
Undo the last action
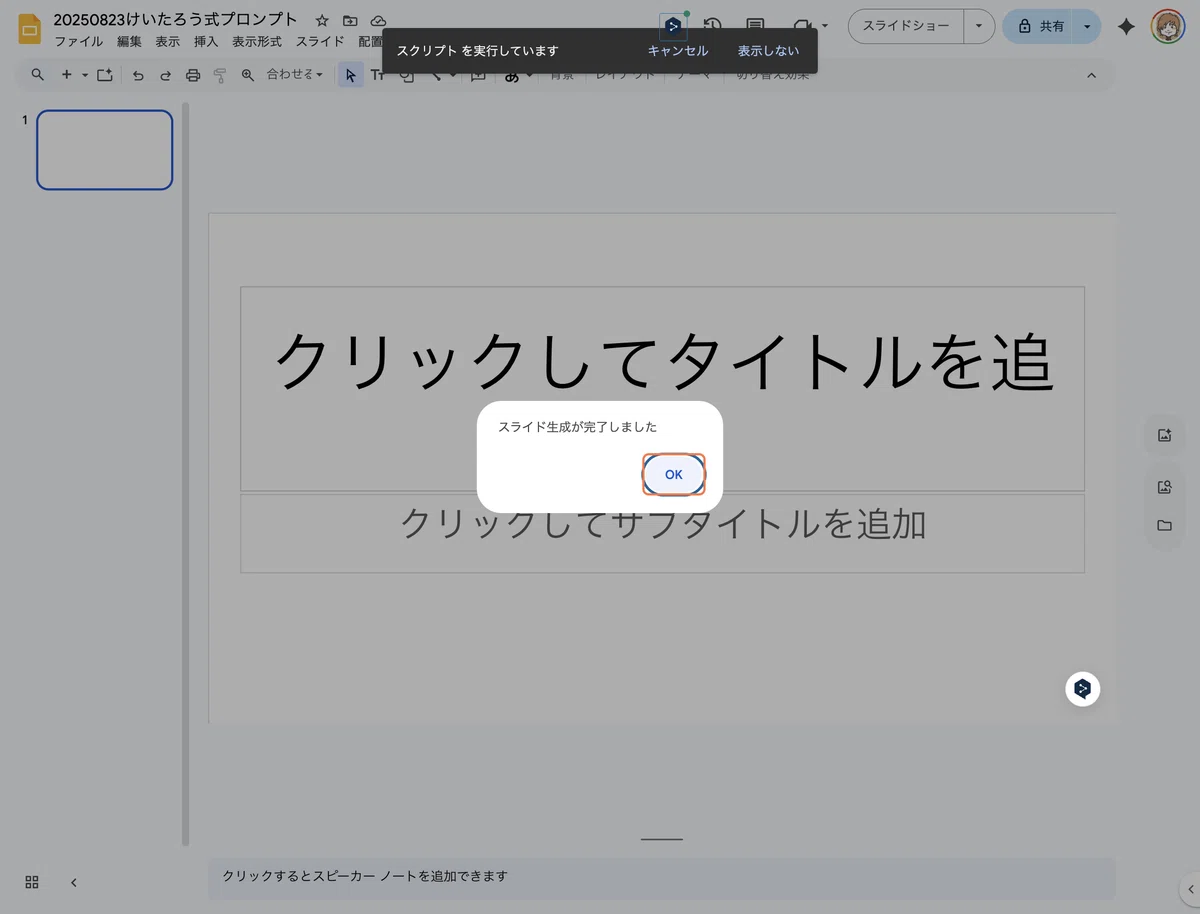pos(138,75)
